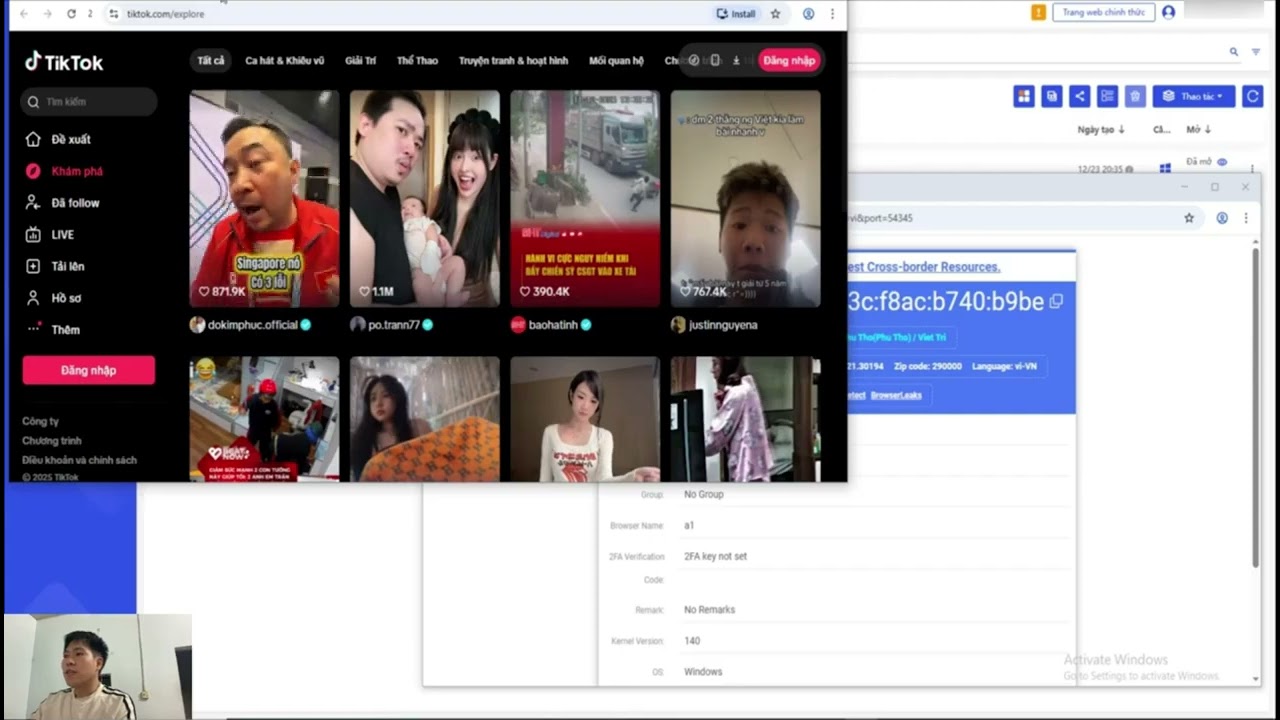Click orange warning icon in background app
The width and height of the screenshot is (1280, 720).
(x=1038, y=12)
